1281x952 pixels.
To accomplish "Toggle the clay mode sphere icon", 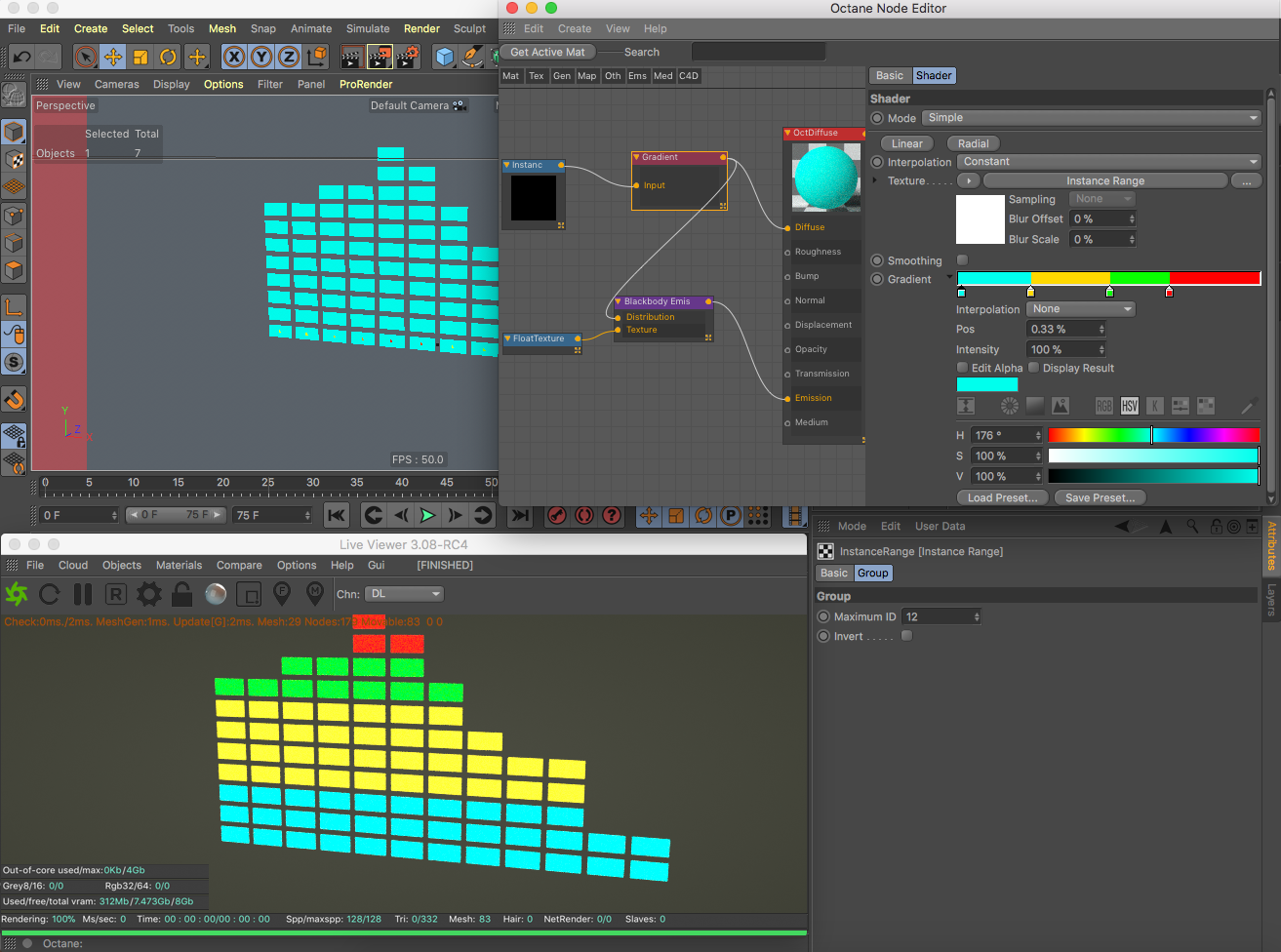I will click(x=216, y=593).
